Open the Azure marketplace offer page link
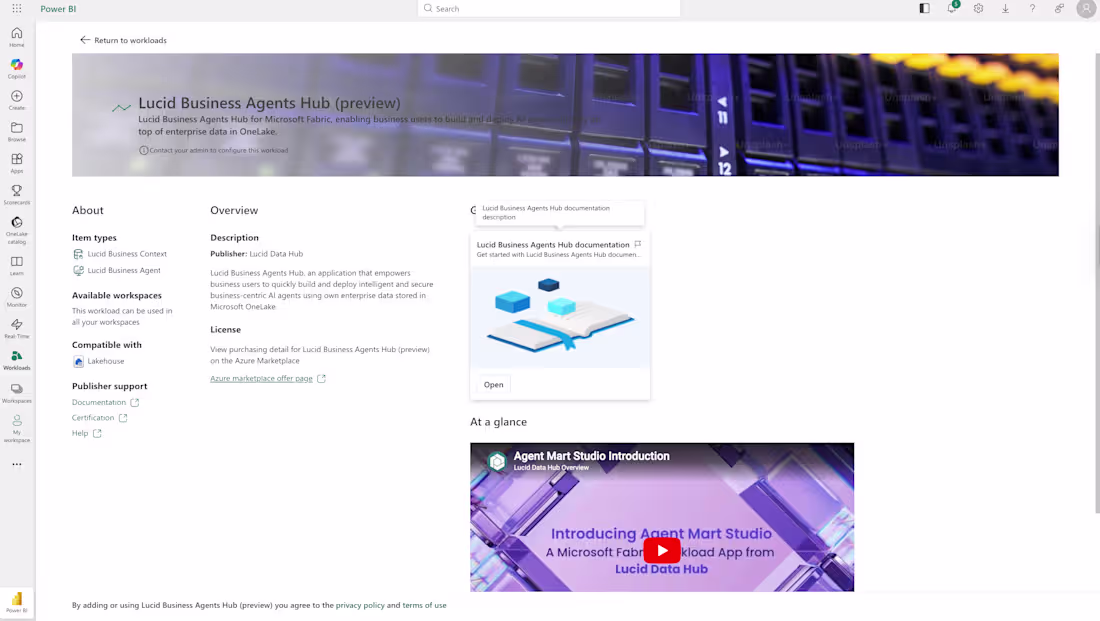The width and height of the screenshot is (1100, 621). 268,378
